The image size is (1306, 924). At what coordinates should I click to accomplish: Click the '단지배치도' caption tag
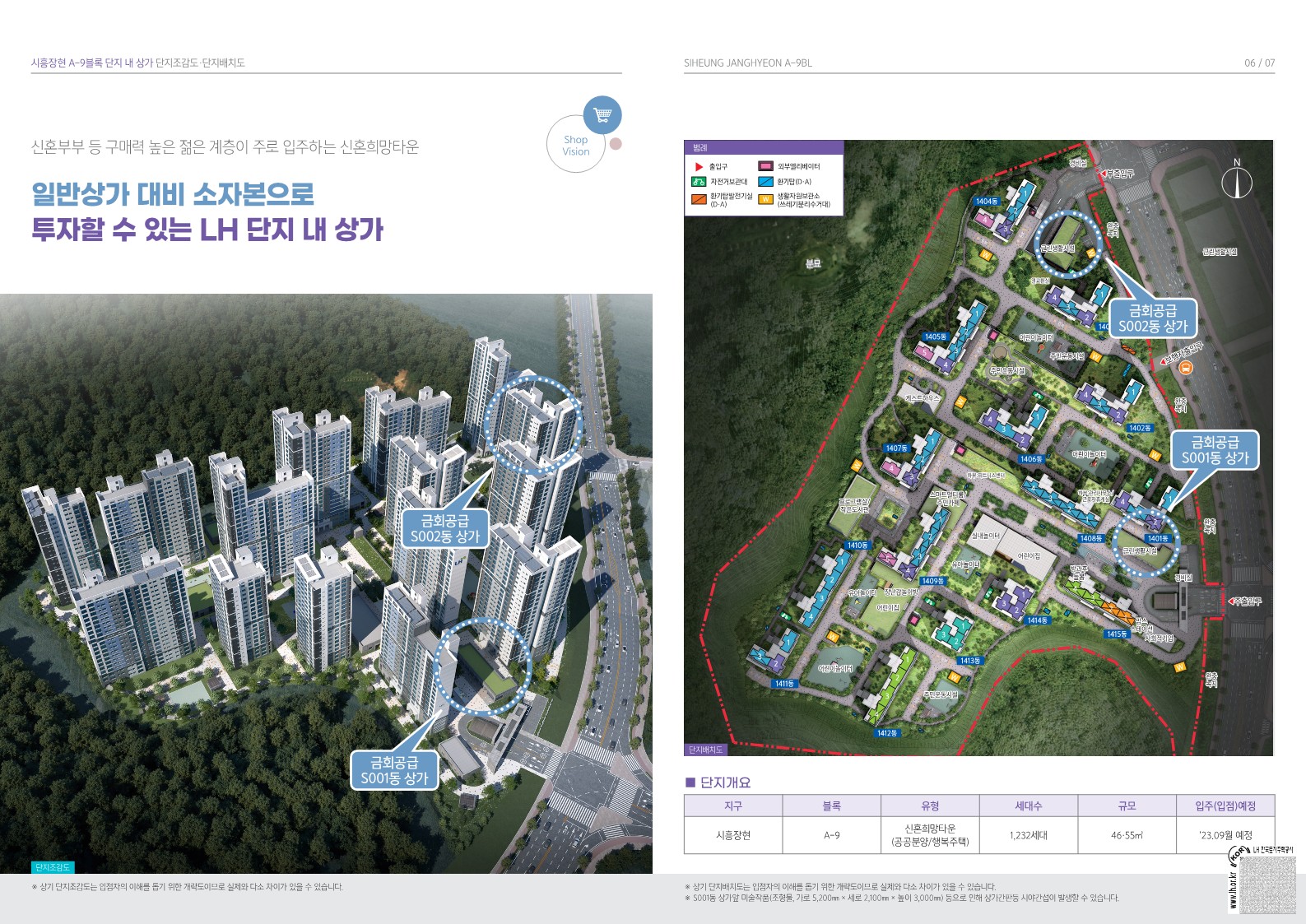(705, 750)
